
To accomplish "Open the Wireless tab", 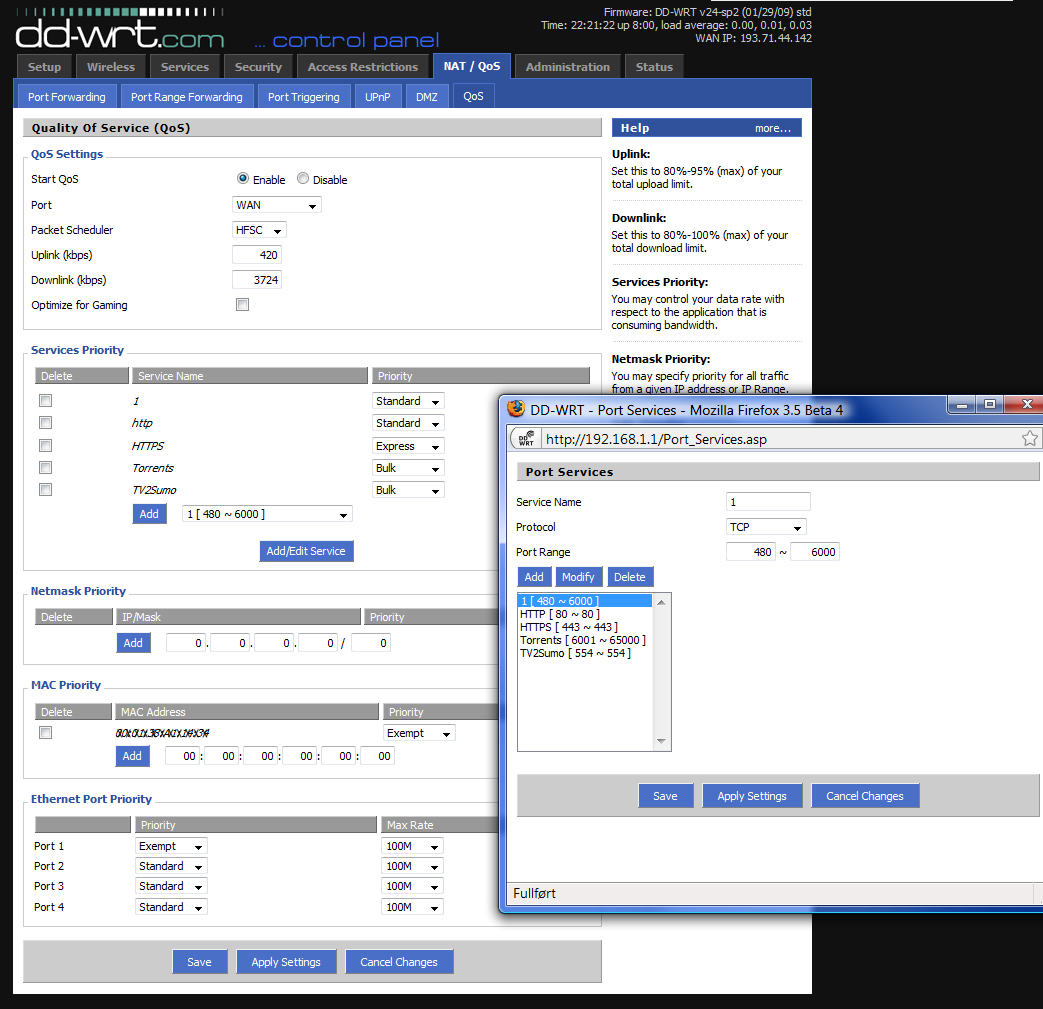I will pyautogui.click(x=111, y=67).
